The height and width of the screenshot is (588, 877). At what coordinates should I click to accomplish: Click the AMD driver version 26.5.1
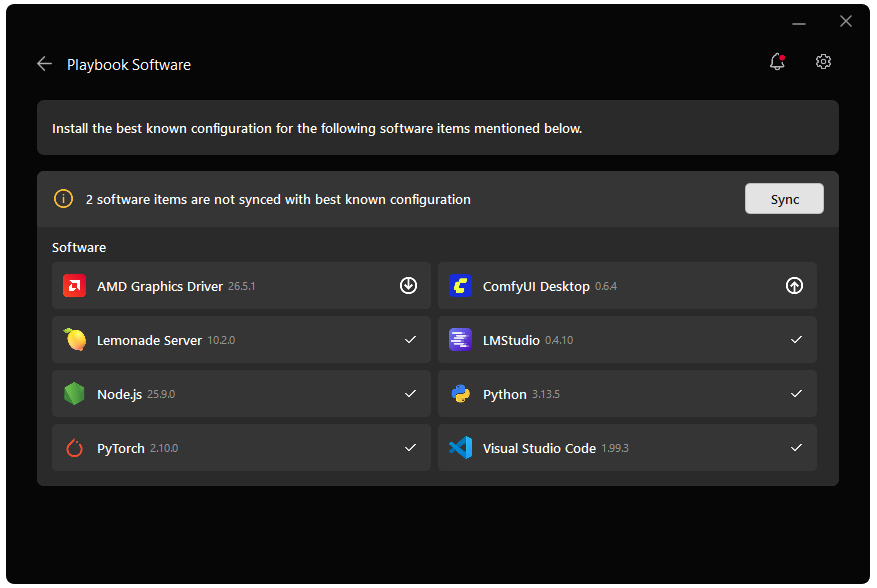click(x=242, y=286)
